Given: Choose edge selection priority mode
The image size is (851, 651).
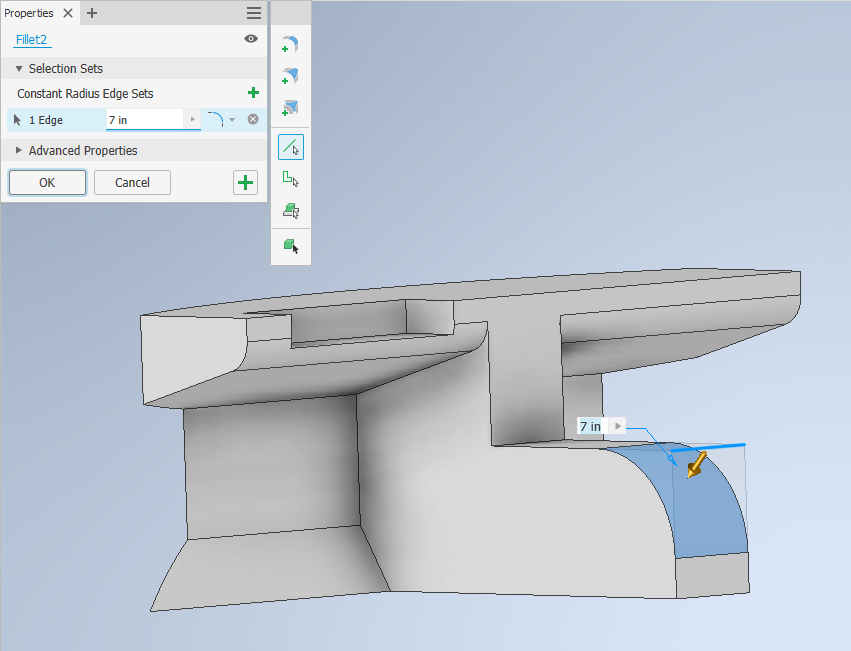Looking at the screenshot, I should click(291, 147).
